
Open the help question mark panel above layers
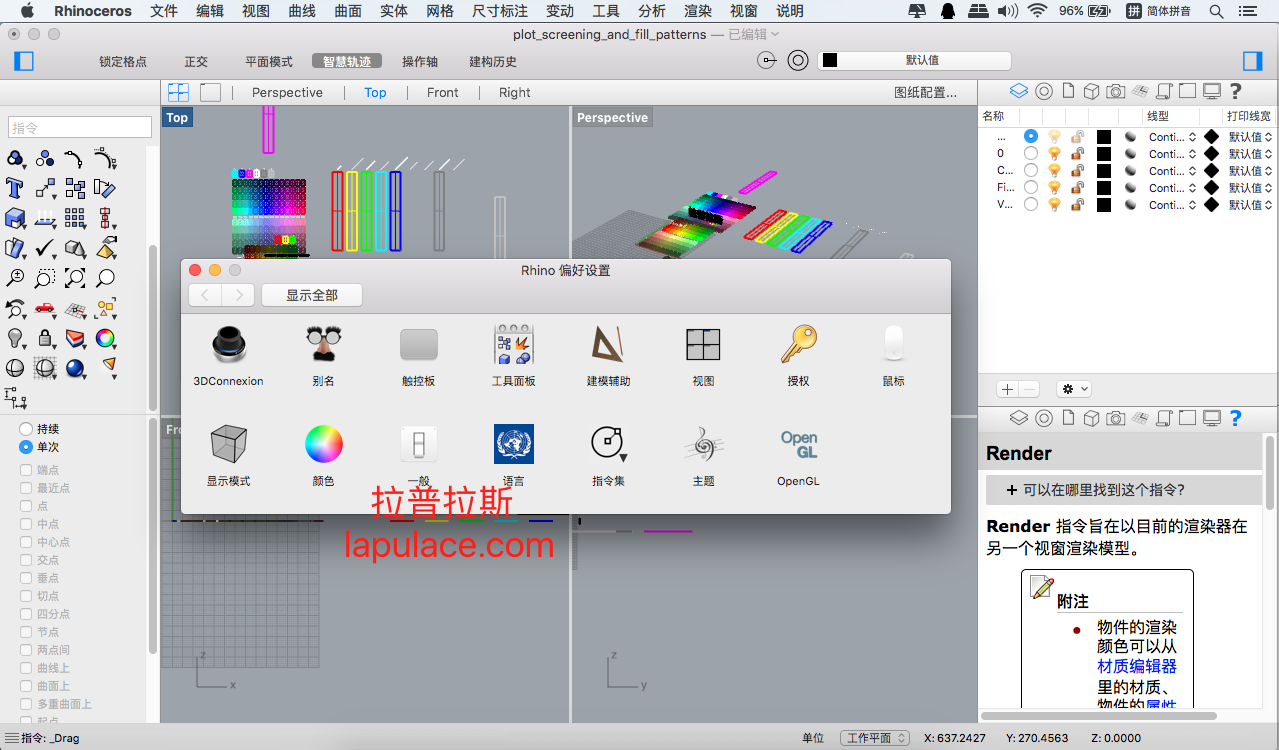1235,91
